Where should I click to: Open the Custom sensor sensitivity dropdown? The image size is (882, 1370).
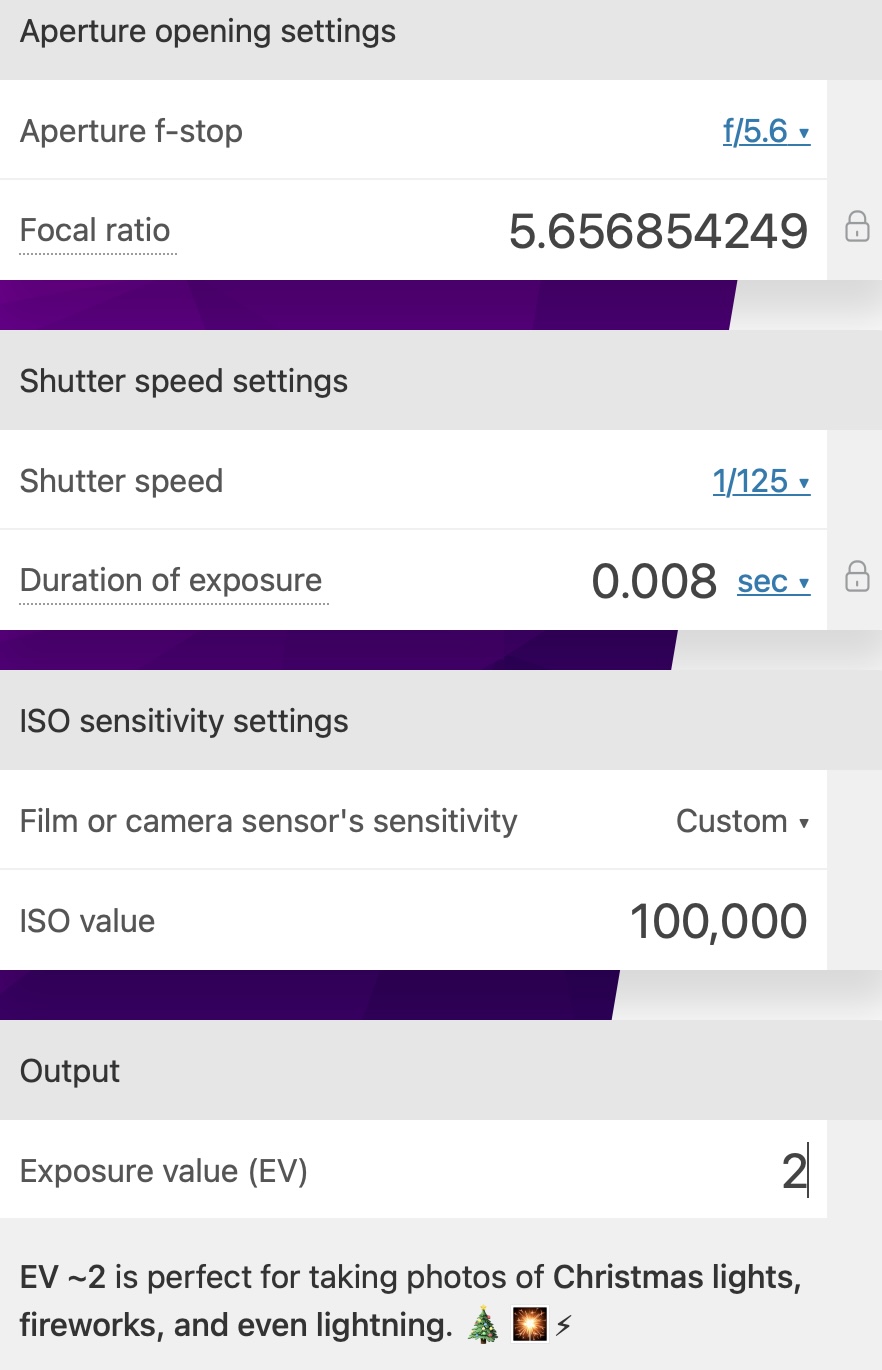(x=742, y=821)
